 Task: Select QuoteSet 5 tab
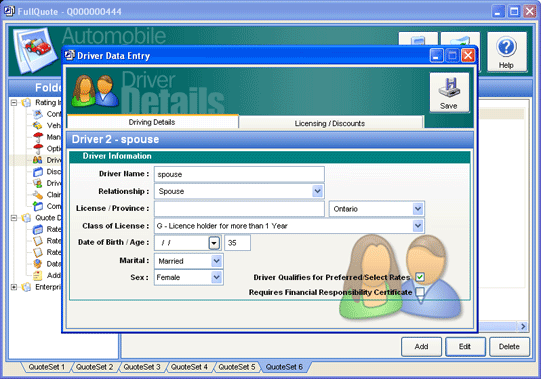click(x=237, y=367)
